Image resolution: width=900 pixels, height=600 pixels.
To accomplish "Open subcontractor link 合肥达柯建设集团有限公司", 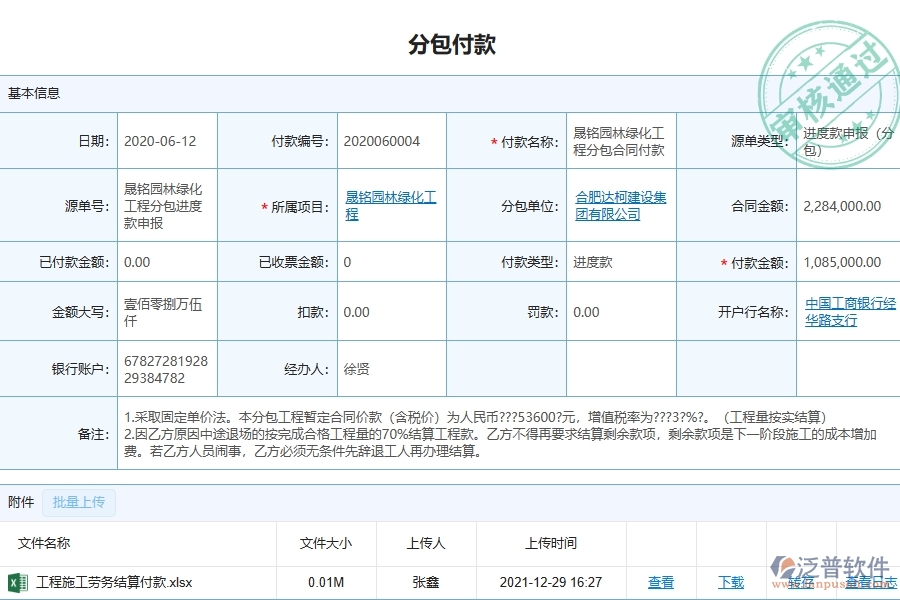I will point(619,204).
